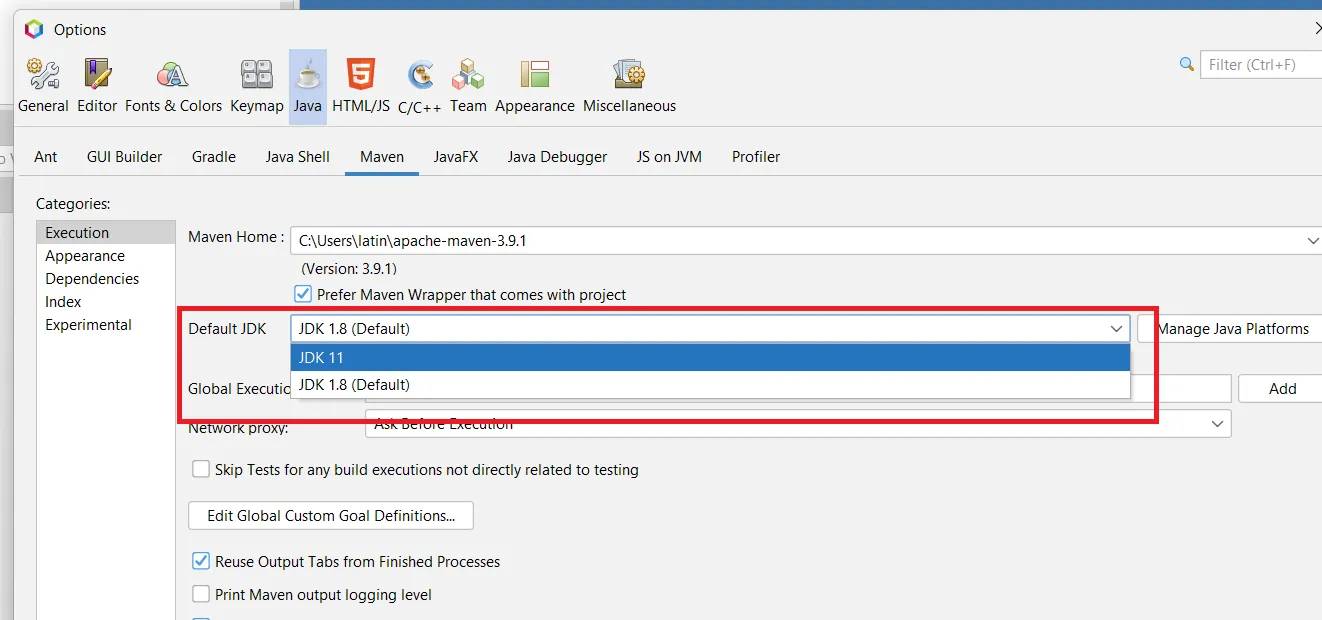Screen dimensions: 1322x620
Task: Open the Editor options category
Action: point(97,86)
